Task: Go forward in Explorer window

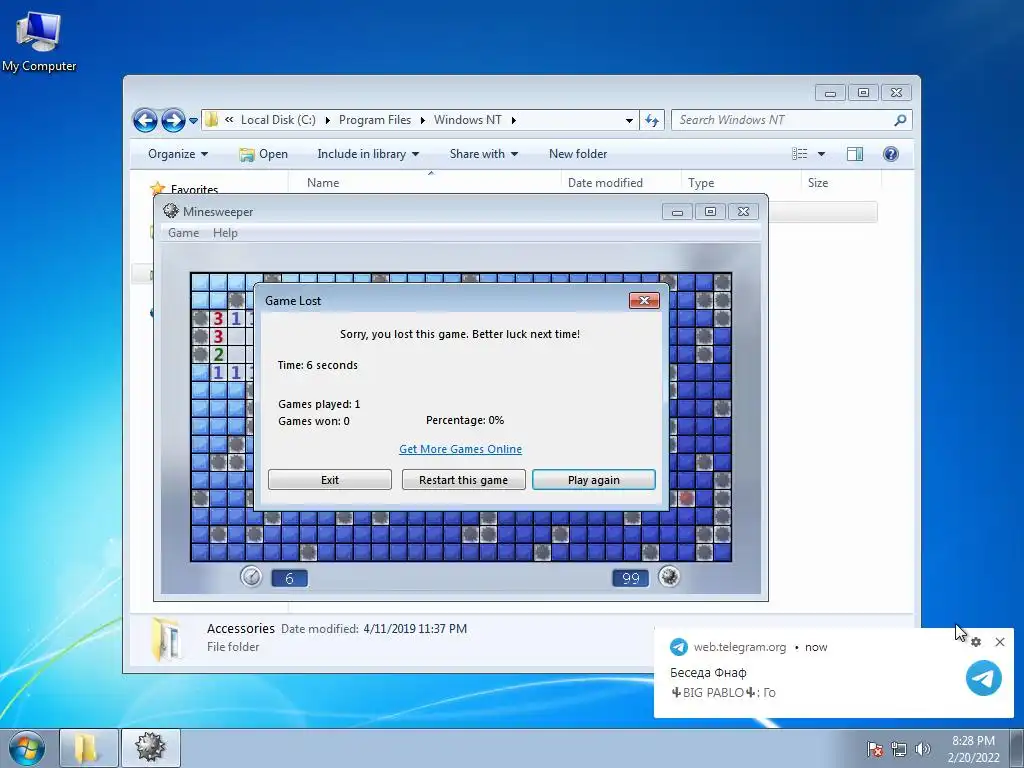Action: (173, 120)
